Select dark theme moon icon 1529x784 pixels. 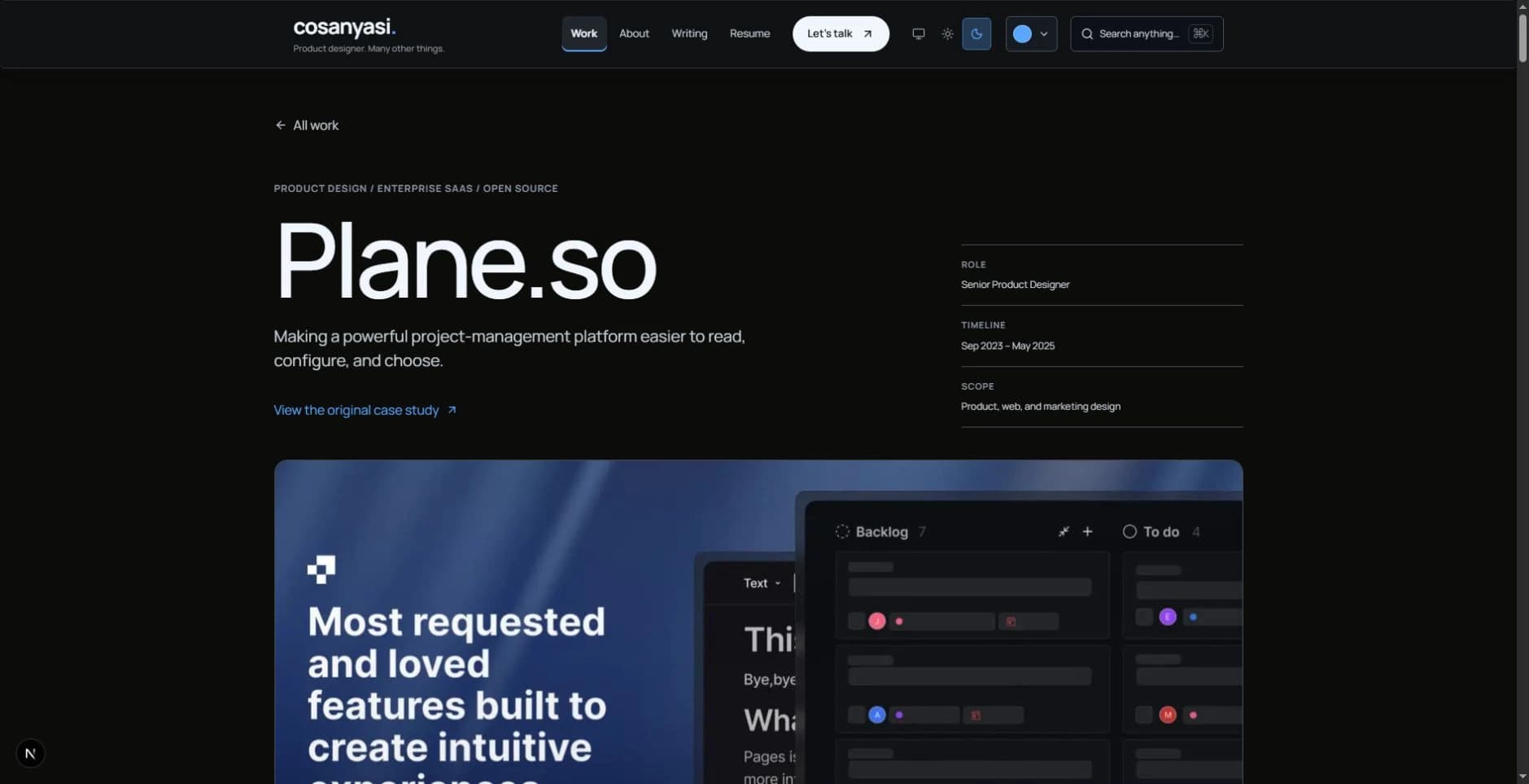[976, 34]
